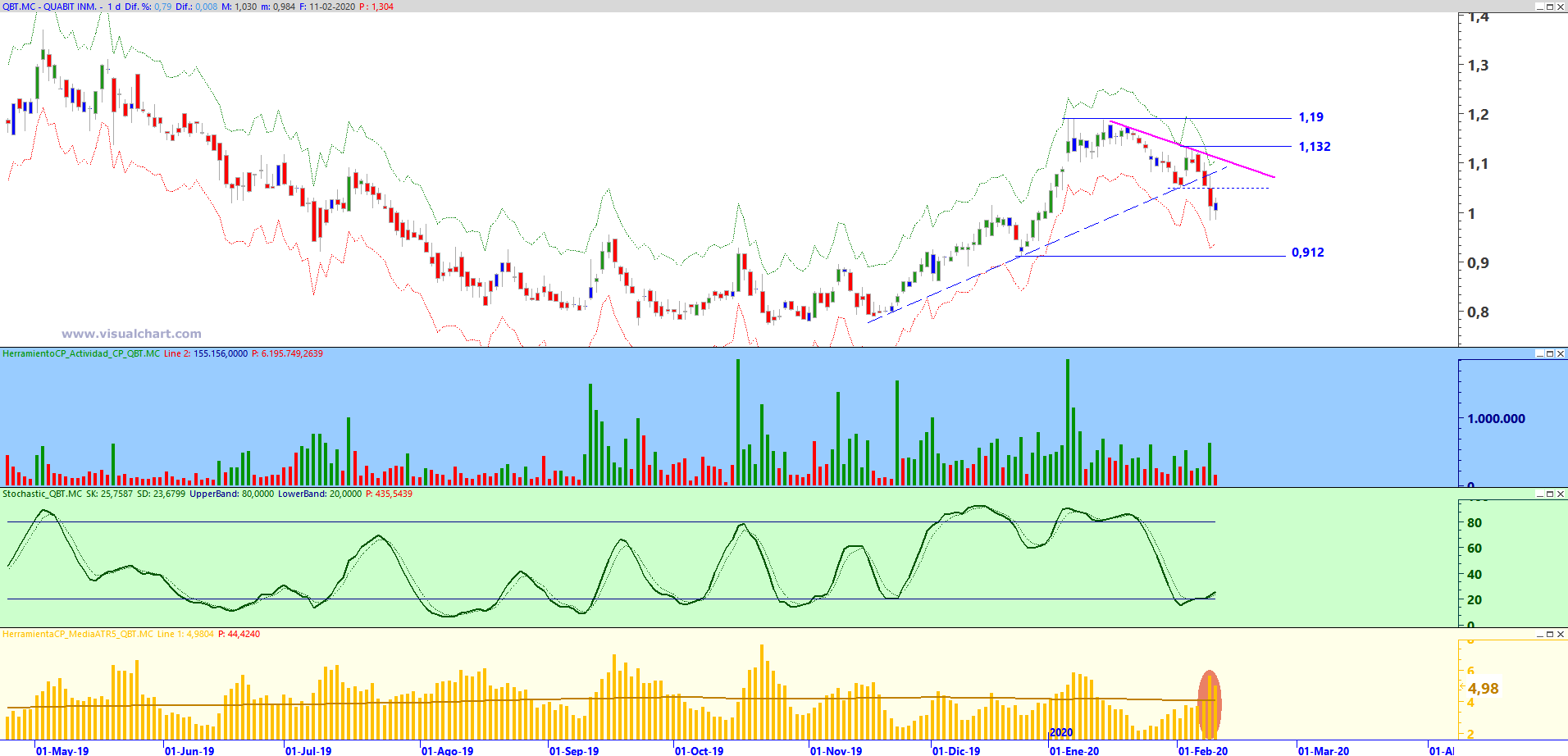Click the blue '0,912' support level label
This screenshot has width=1568, height=756.
point(1308,253)
